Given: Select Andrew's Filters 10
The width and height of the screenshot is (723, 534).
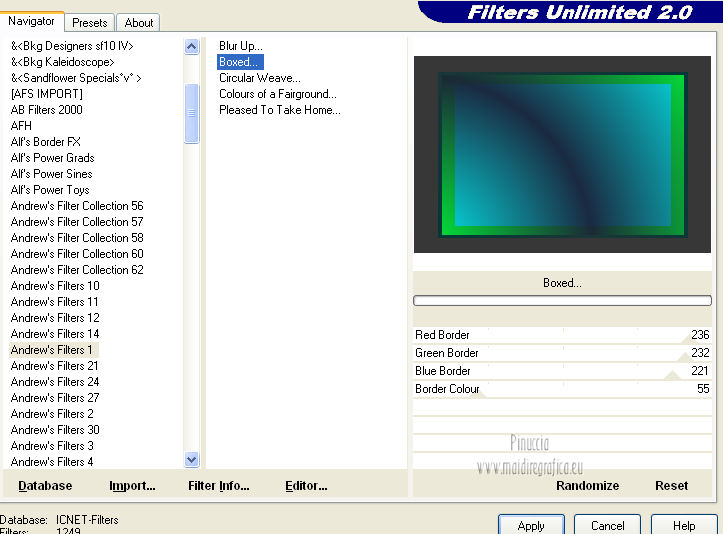Looking at the screenshot, I should (x=55, y=286).
